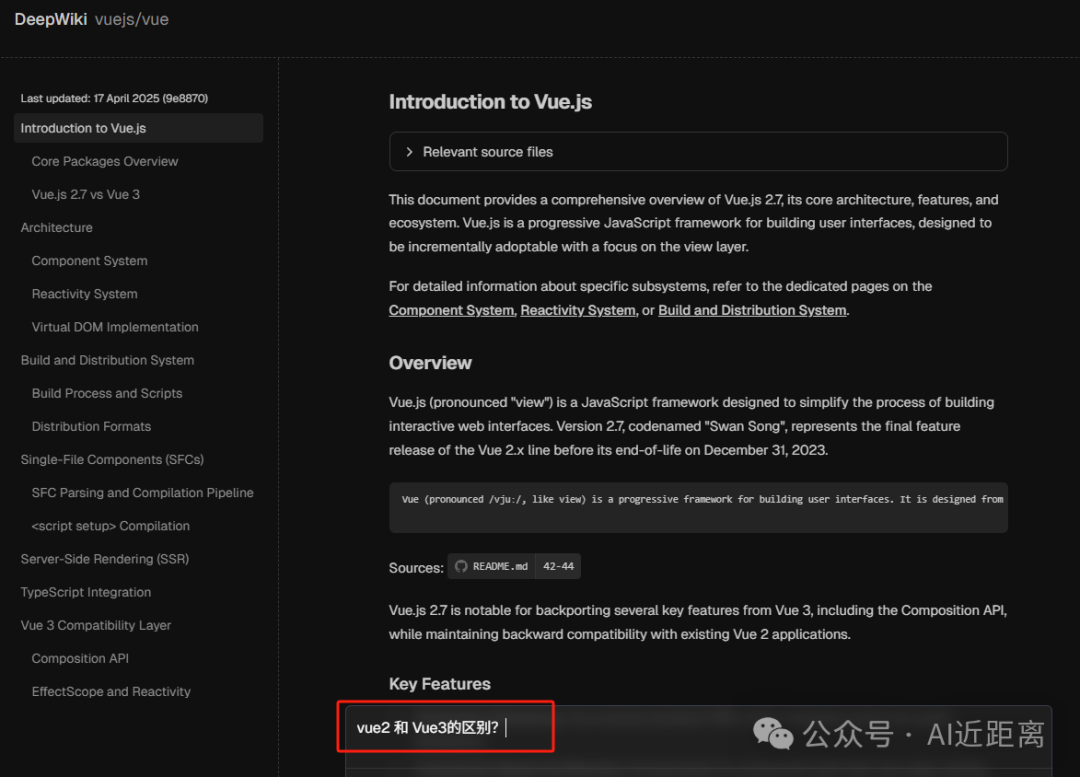
Task: Follow the Reactivity System inline link
Action: coord(578,310)
